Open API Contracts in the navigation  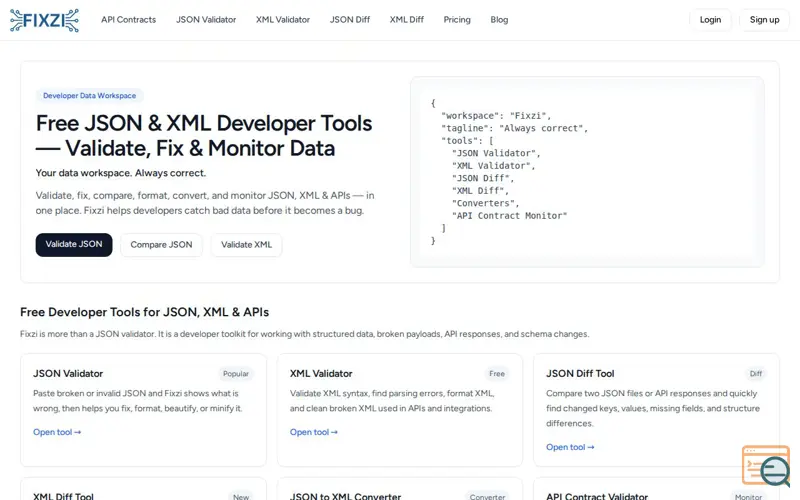[x=129, y=20]
